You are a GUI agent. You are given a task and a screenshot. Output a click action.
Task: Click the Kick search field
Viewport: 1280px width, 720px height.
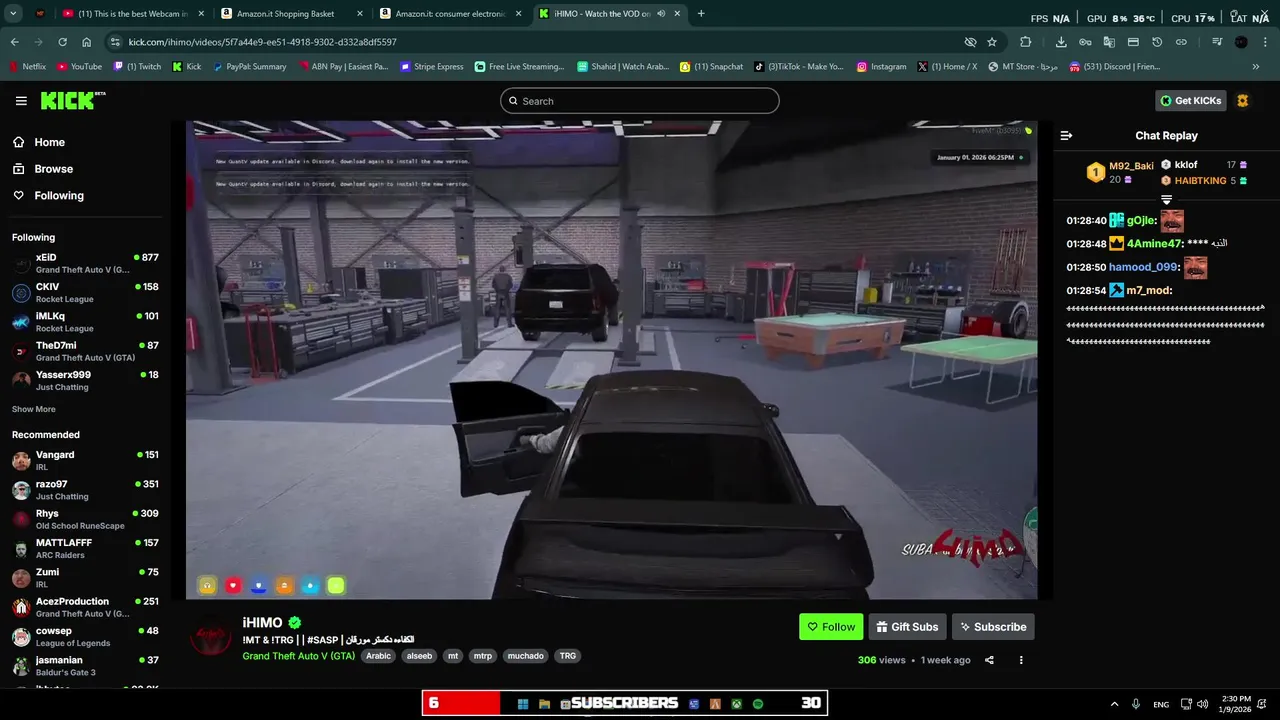coord(640,101)
